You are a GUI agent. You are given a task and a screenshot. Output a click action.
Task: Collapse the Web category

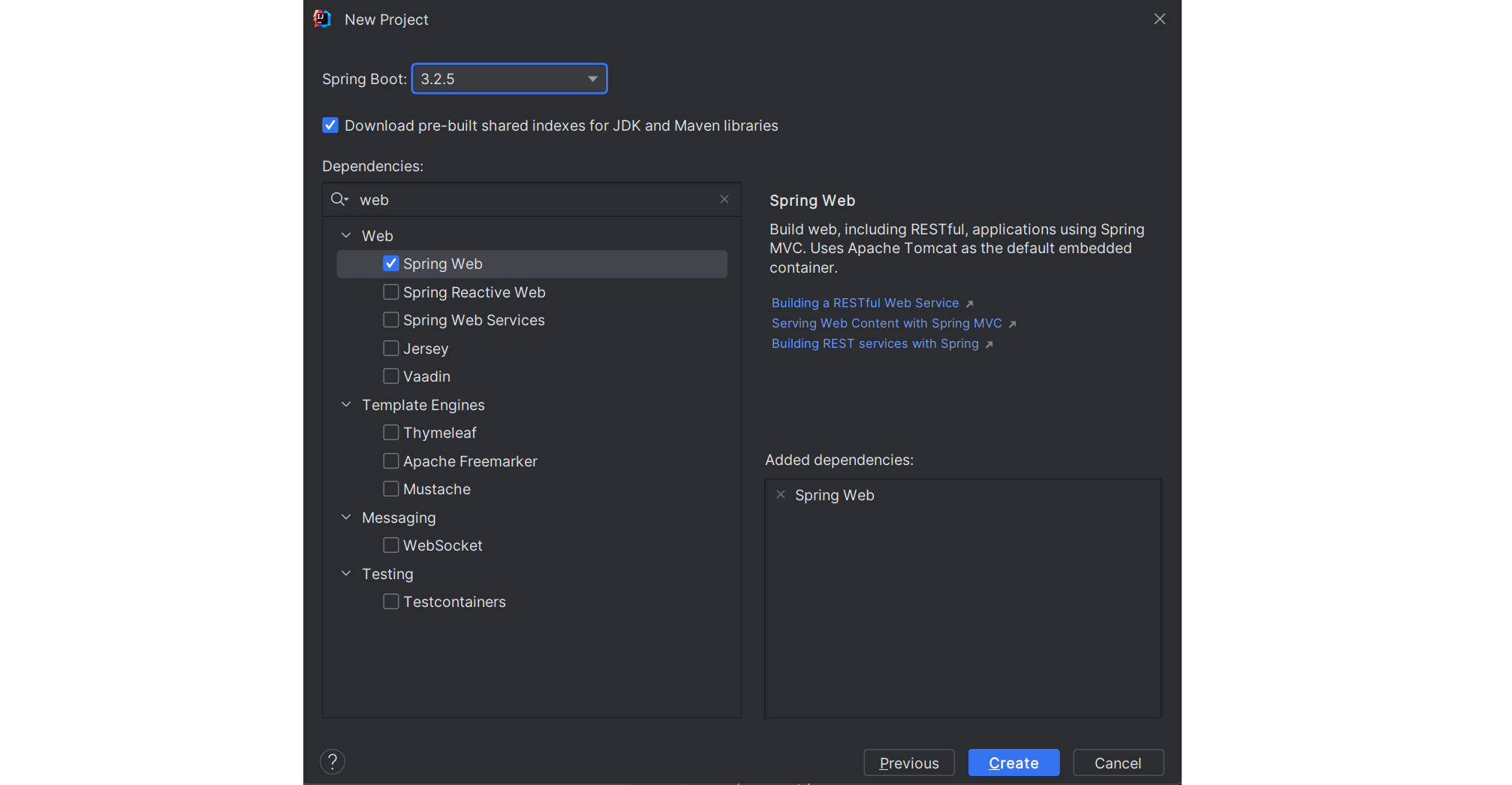tap(346, 236)
